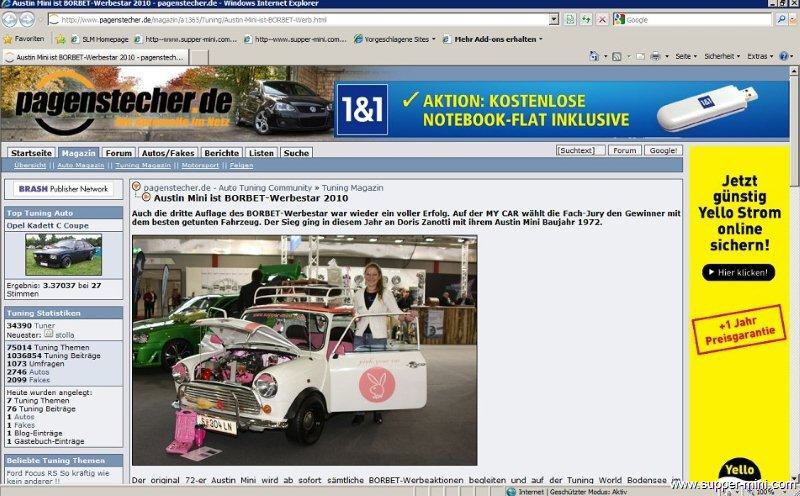Open Ford Focus RS popular topic link
Image resolution: width=800 pixels, height=496 pixels.
[x=57, y=477]
